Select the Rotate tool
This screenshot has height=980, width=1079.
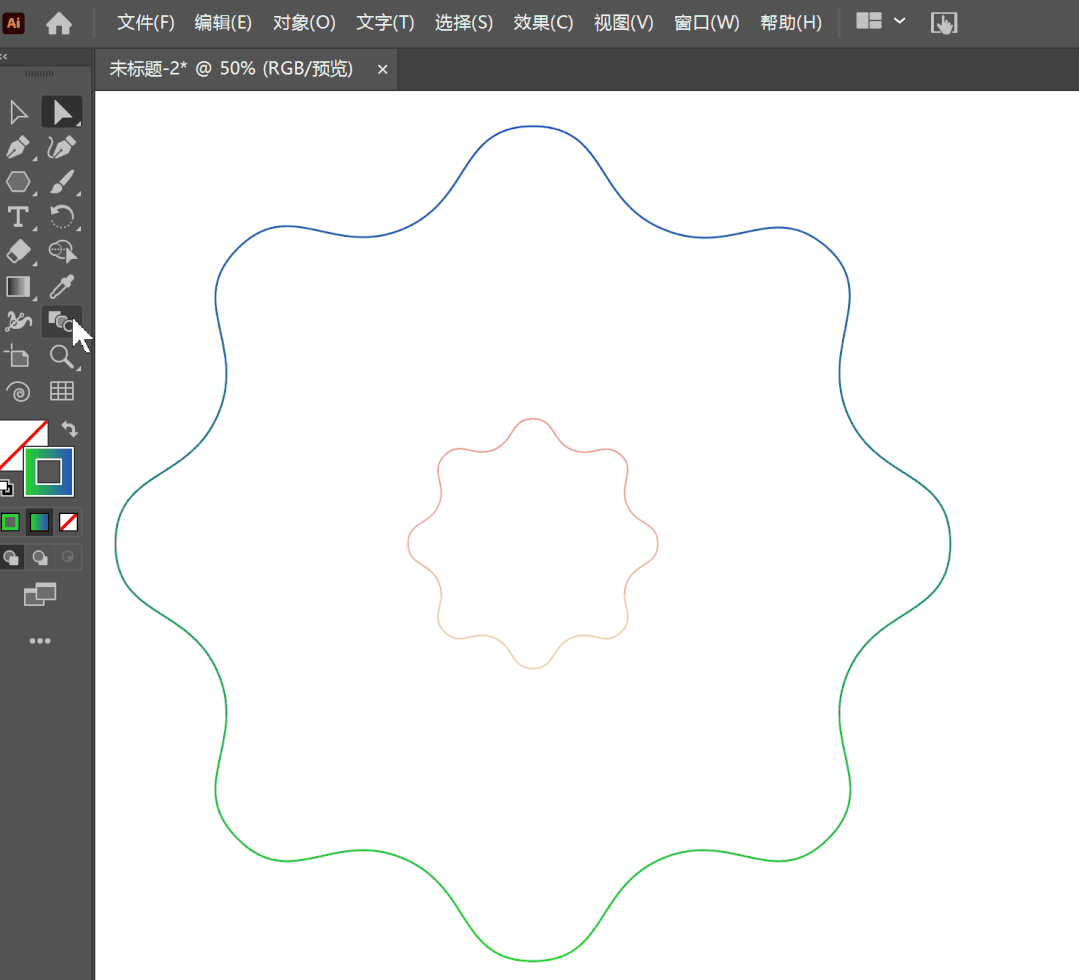pos(62,217)
